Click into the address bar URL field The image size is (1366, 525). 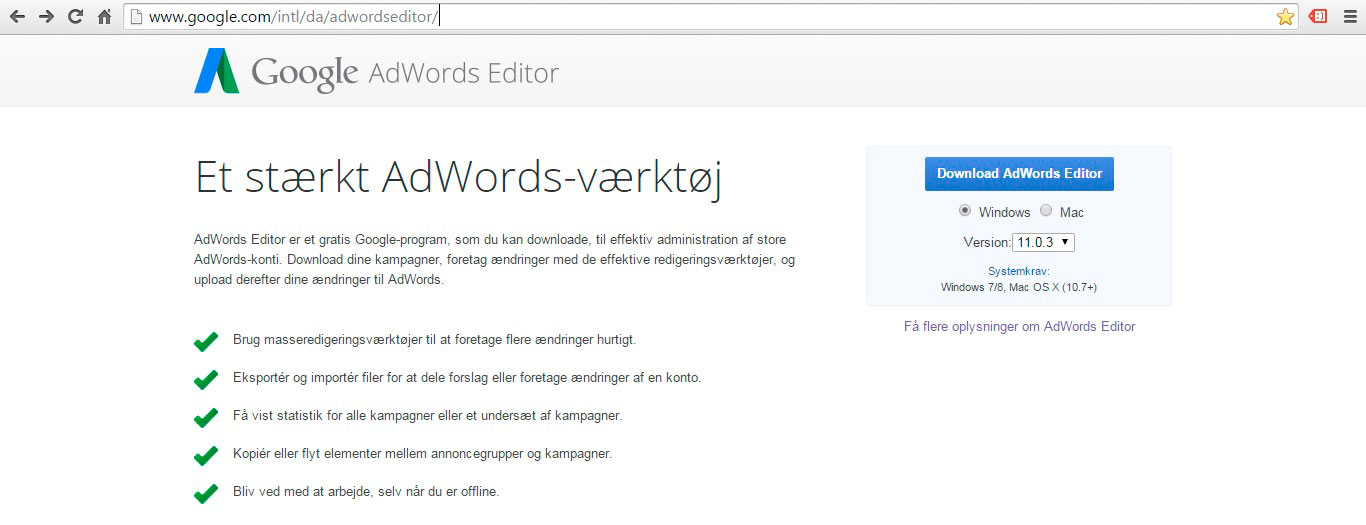700,17
